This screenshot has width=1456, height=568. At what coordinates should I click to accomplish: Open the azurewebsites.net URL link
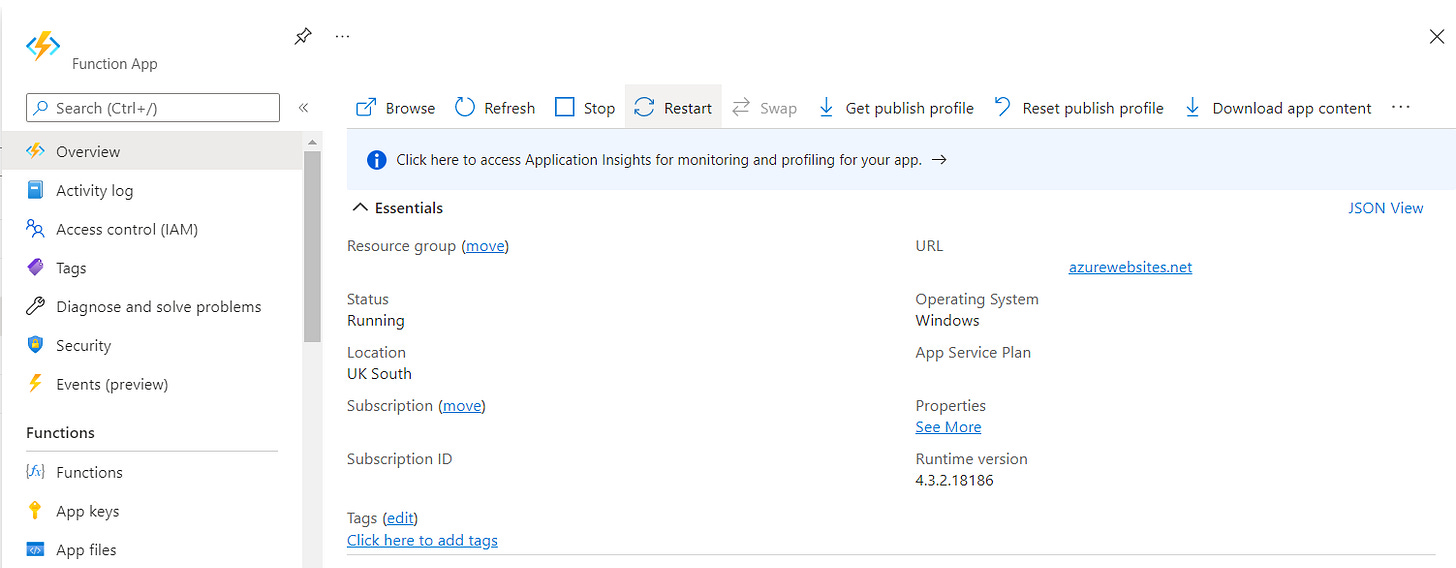[x=1130, y=267]
